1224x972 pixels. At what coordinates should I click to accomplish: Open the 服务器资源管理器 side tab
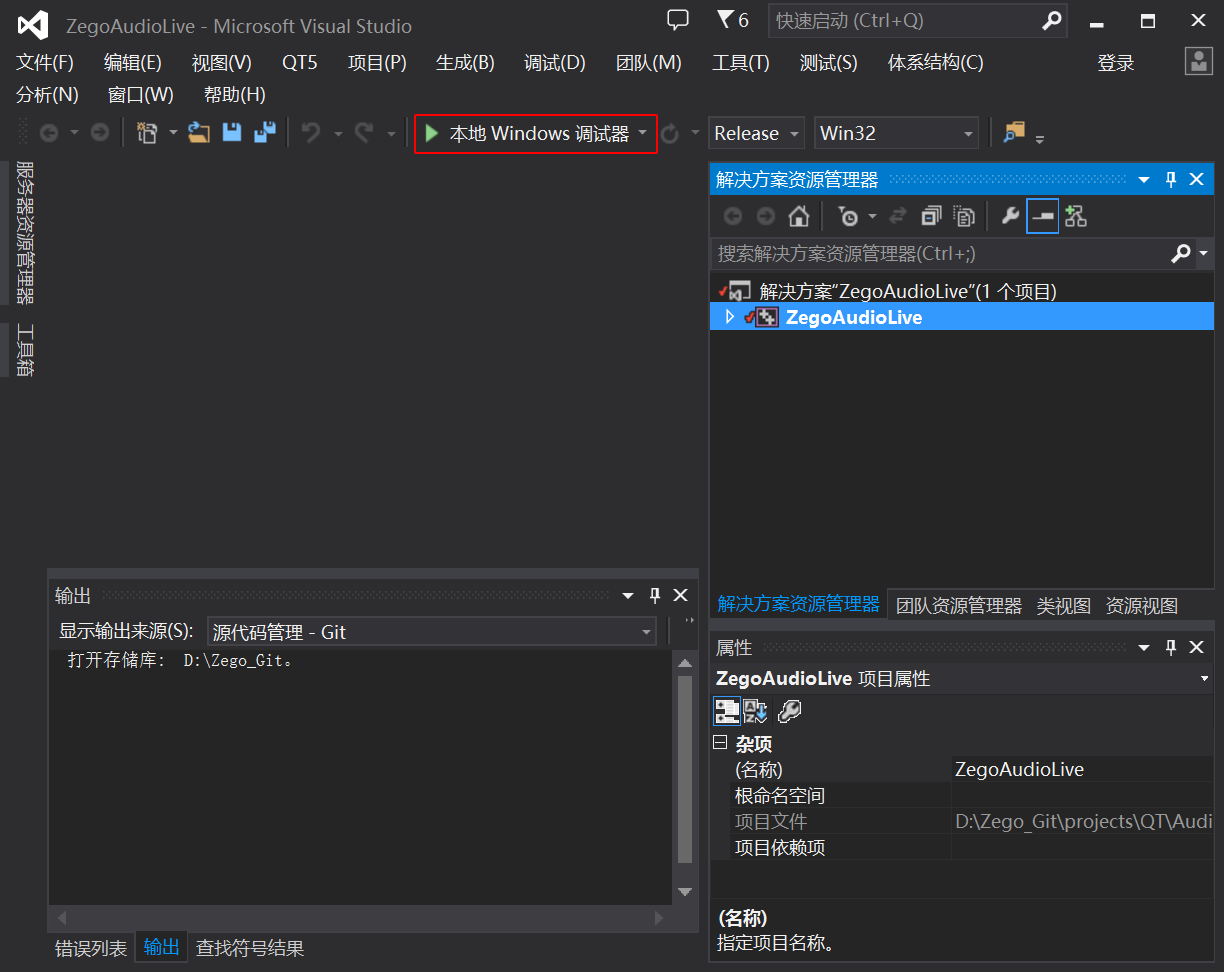point(25,232)
